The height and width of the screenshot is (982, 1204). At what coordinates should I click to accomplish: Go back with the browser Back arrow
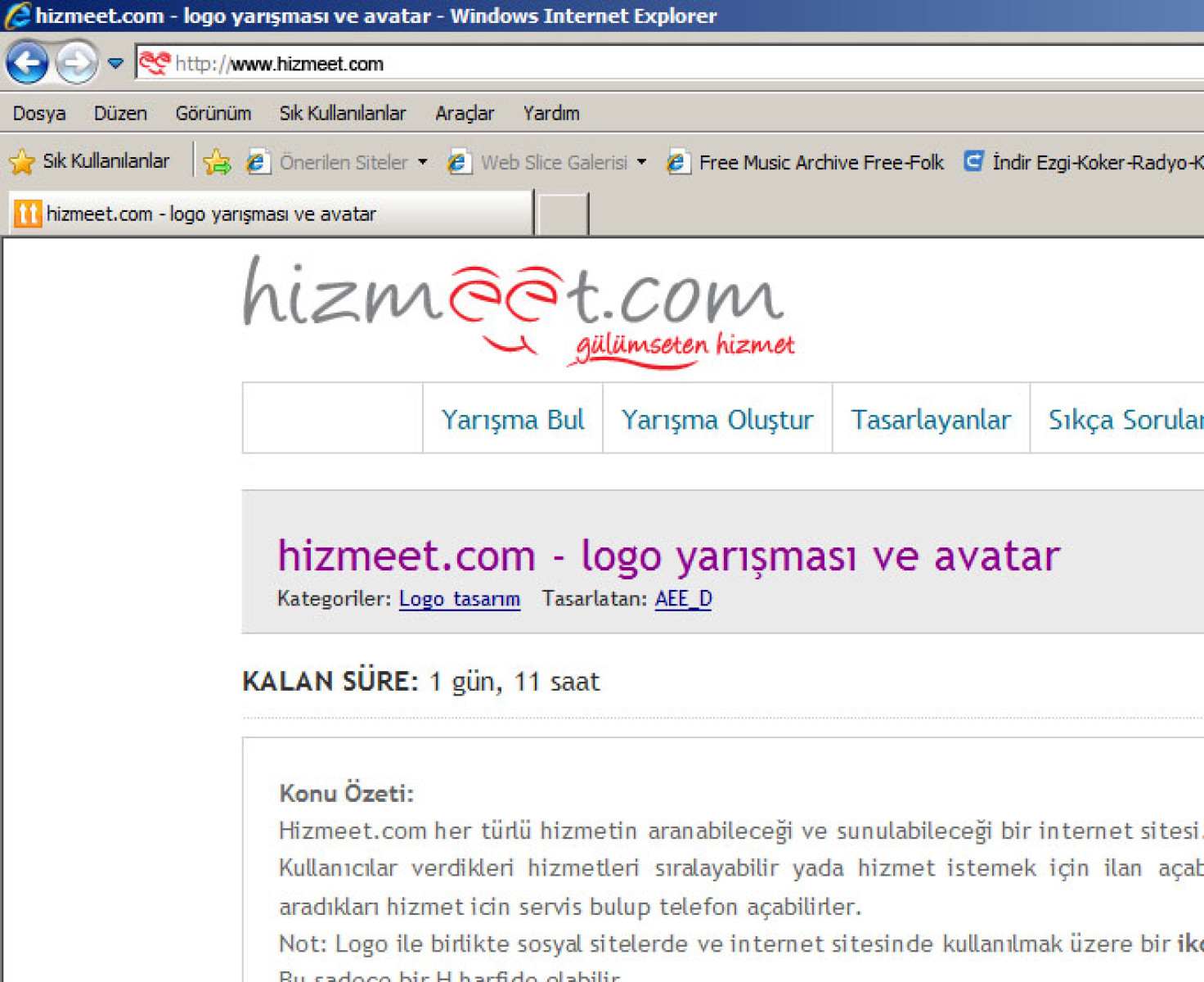(x=27, y=63)
